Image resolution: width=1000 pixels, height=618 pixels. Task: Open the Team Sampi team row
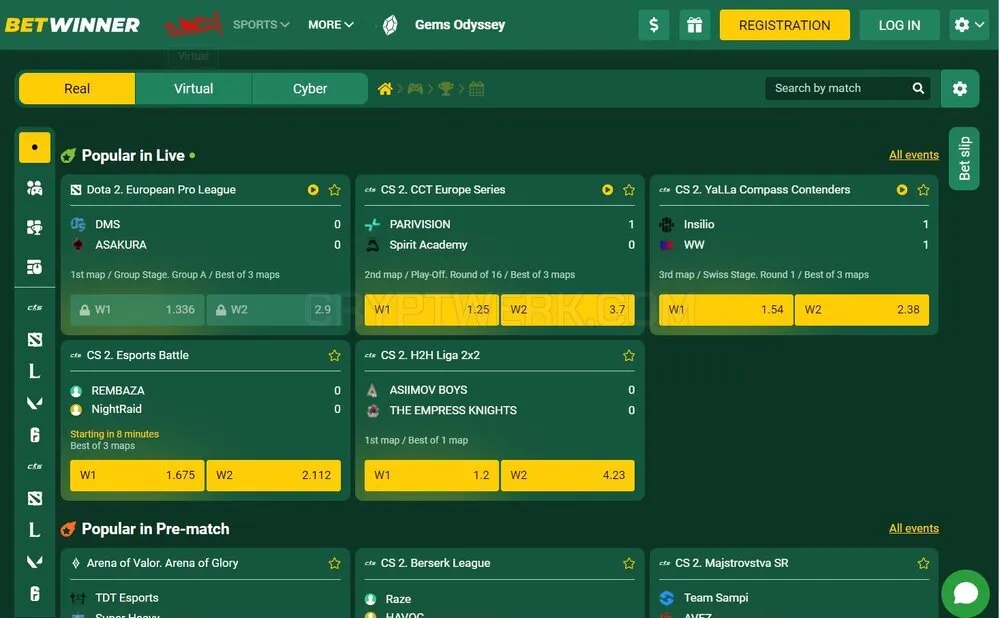click(794, 598)
